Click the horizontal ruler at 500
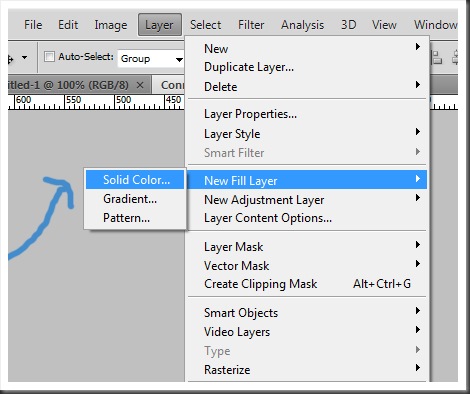470x394 pixels. (124, 100)
